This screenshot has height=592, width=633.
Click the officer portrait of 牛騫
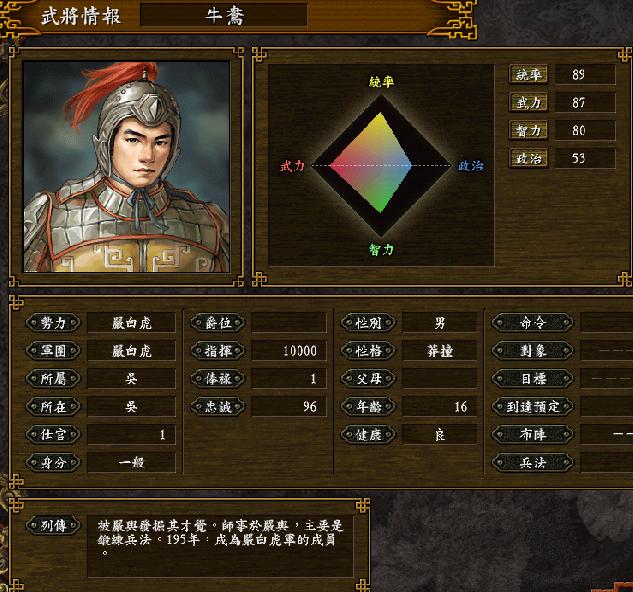pos(127,167)
